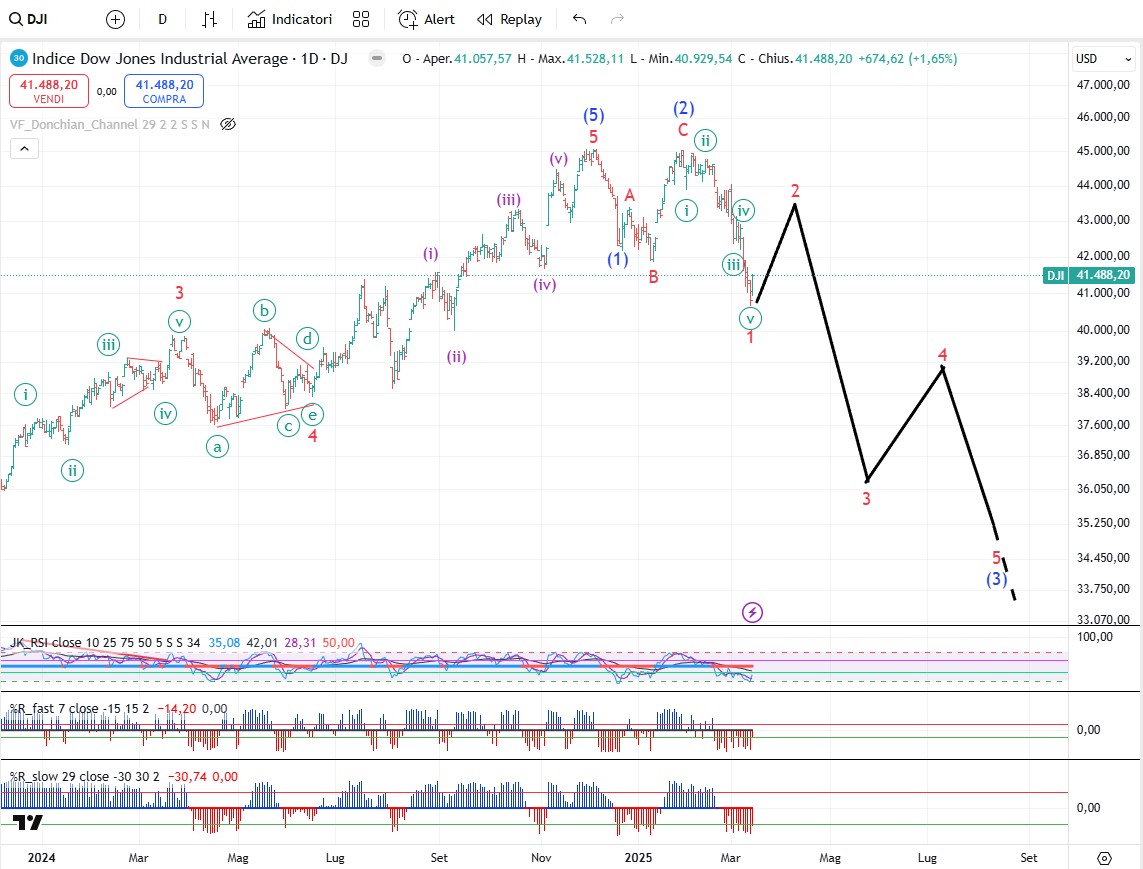This screenshot has width=1143, height=869.
Task: Click the gray market status pill icon
Action: tap(377, 58)
